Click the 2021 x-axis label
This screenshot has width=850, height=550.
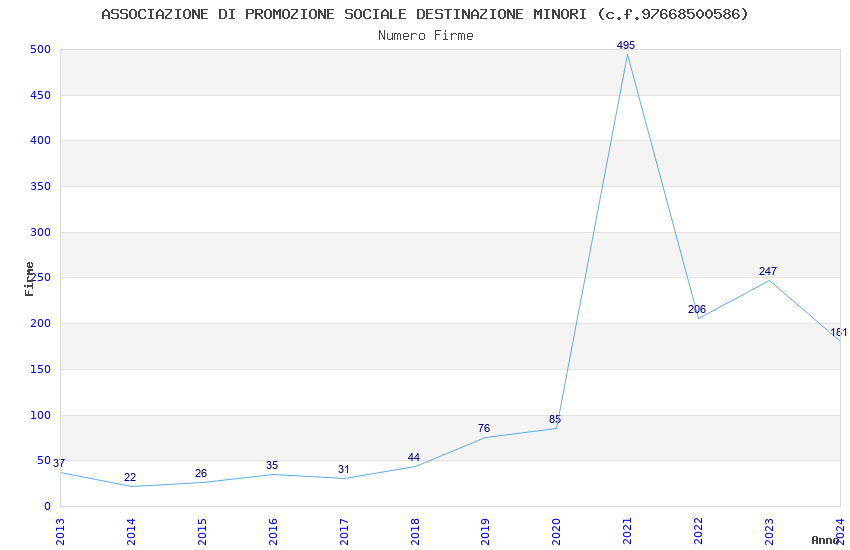click(627, 532)
